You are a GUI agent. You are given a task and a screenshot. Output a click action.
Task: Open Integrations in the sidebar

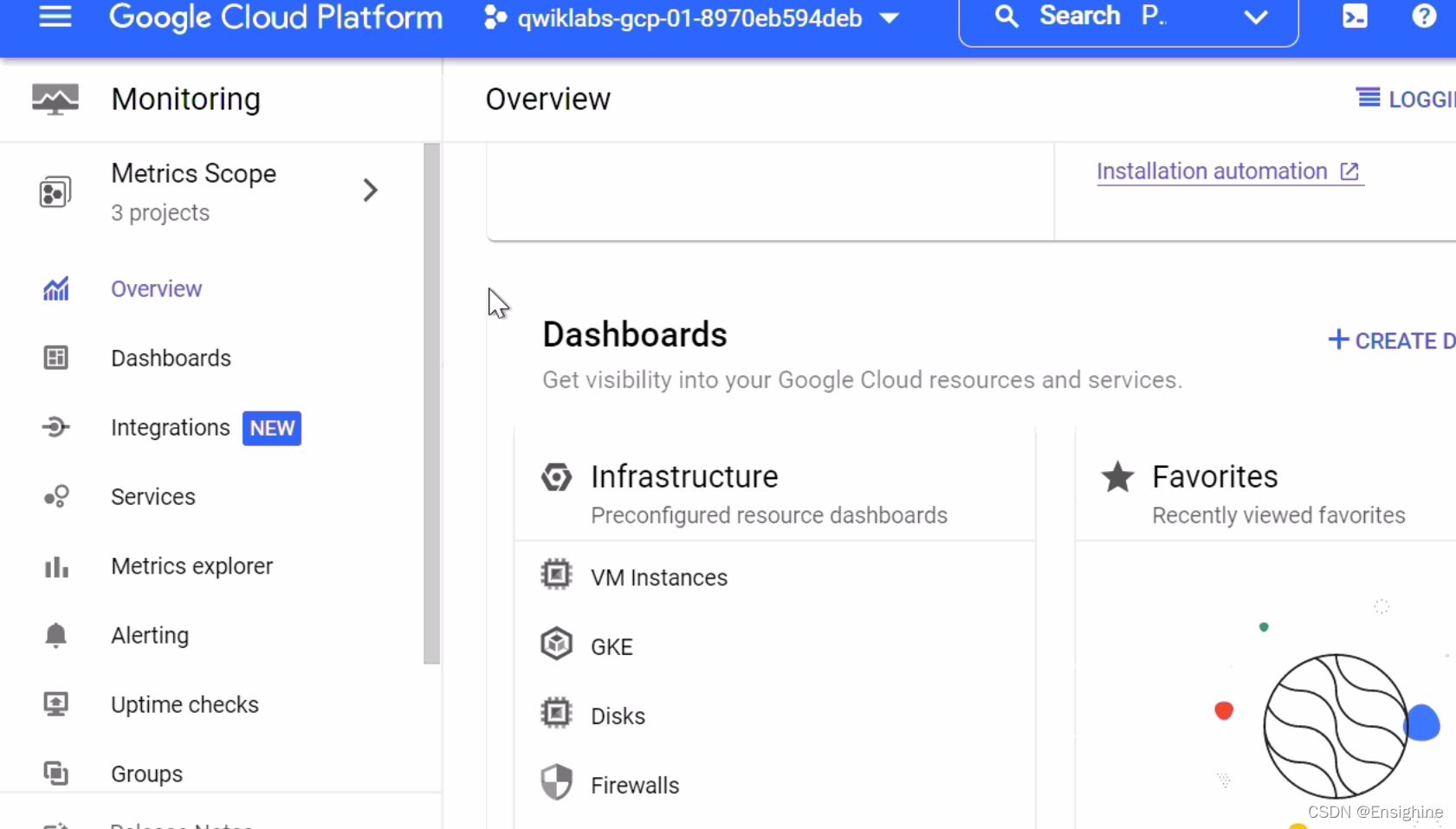(171, 428)
